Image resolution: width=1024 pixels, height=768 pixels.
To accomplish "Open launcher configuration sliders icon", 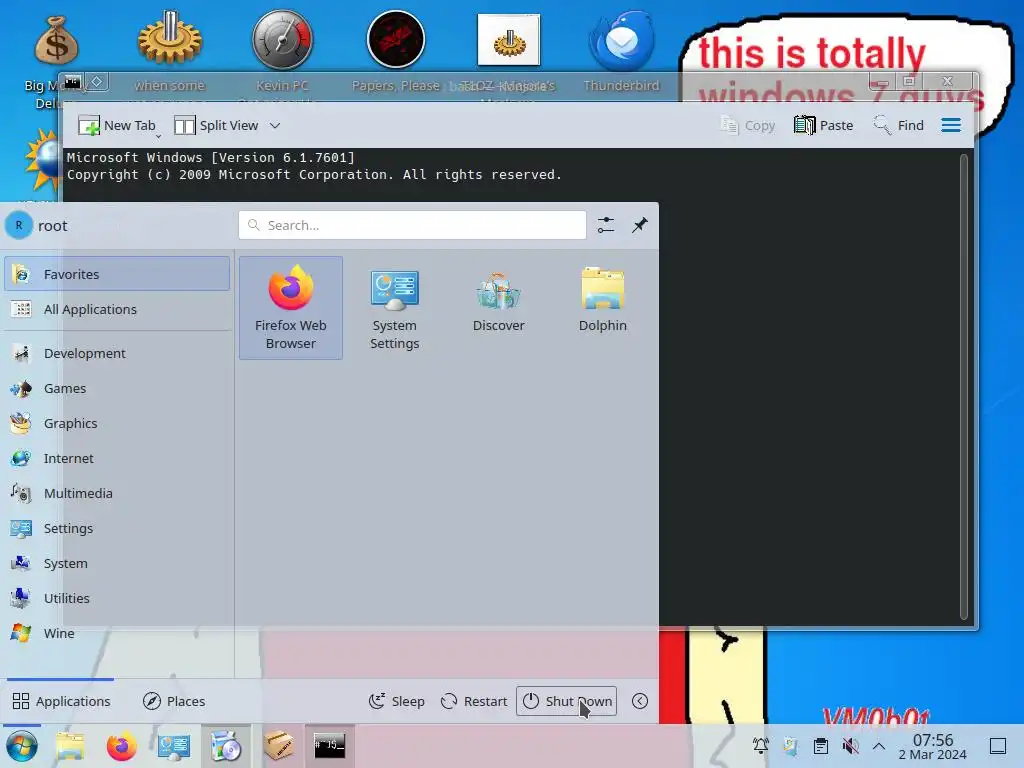I will click(x=606, y=225).
